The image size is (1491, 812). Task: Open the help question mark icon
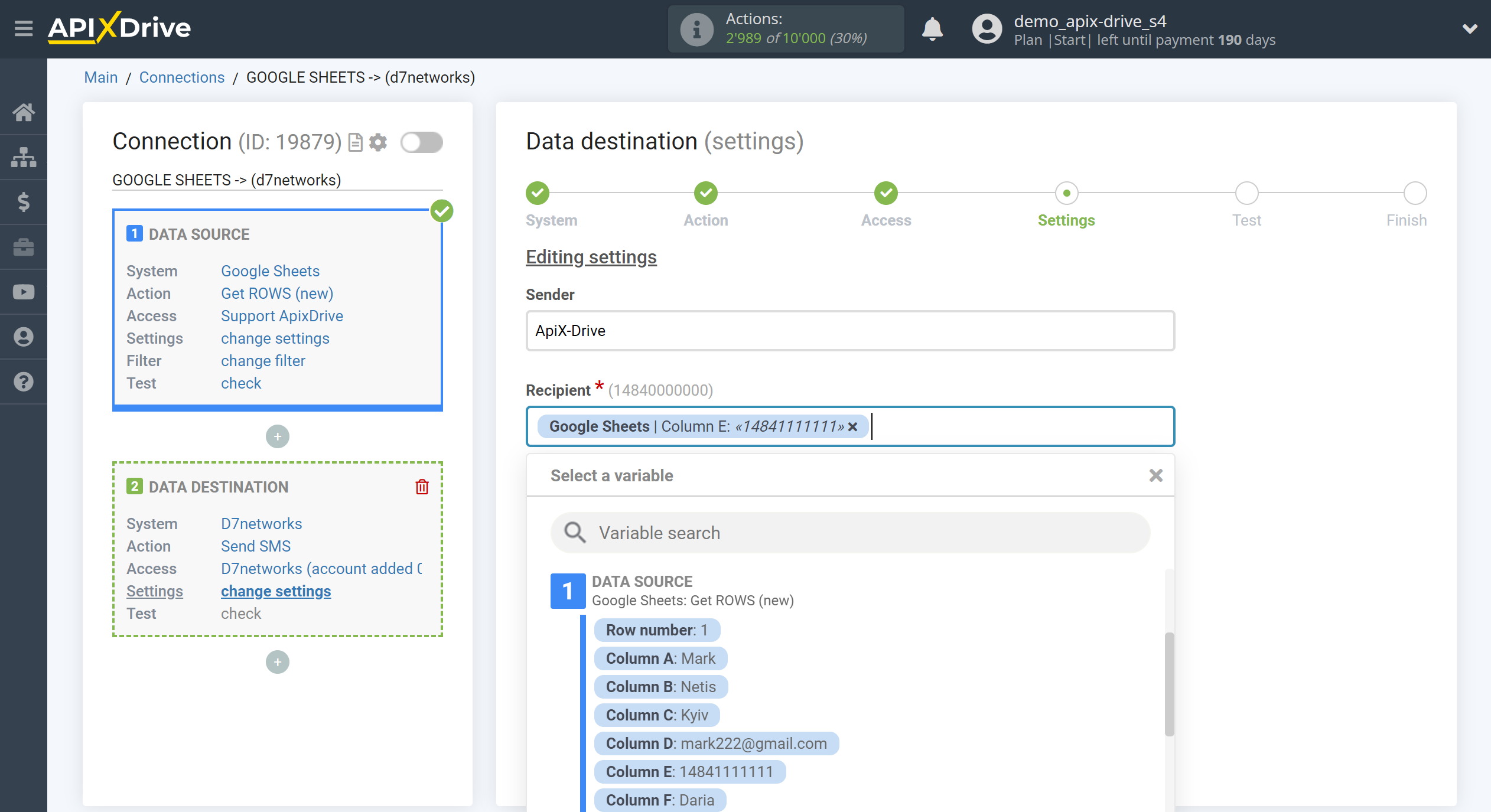point(24,381)
